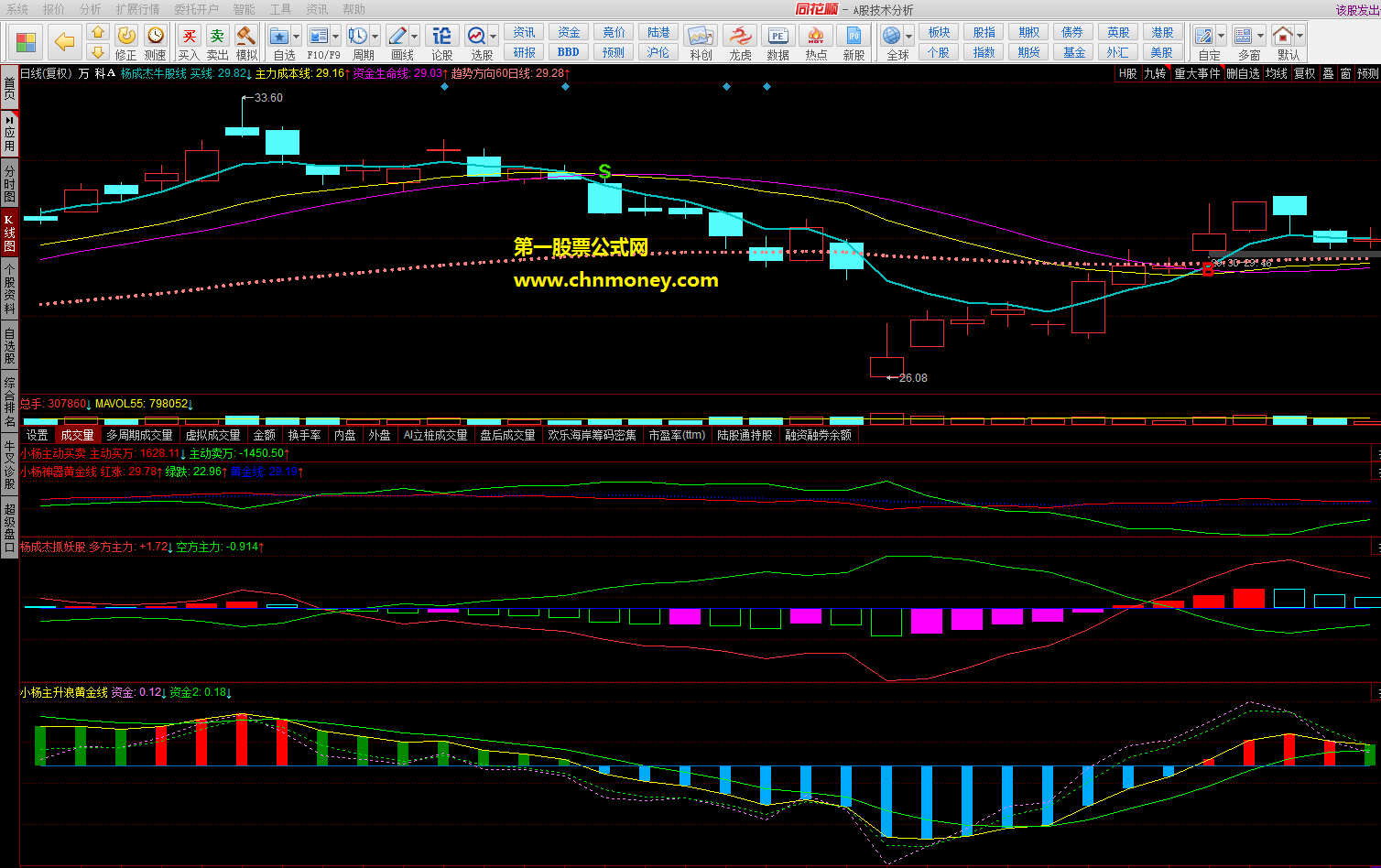Toggle 复权 price adjustment
This screenshot has width=1381, height=868.
(1304, 73)
